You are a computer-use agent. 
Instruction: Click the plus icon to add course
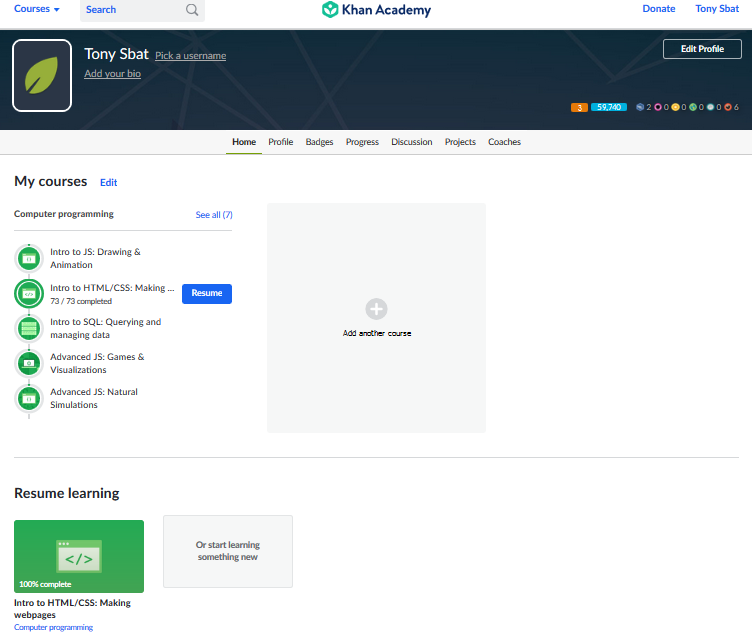click(x=376, y=309)
